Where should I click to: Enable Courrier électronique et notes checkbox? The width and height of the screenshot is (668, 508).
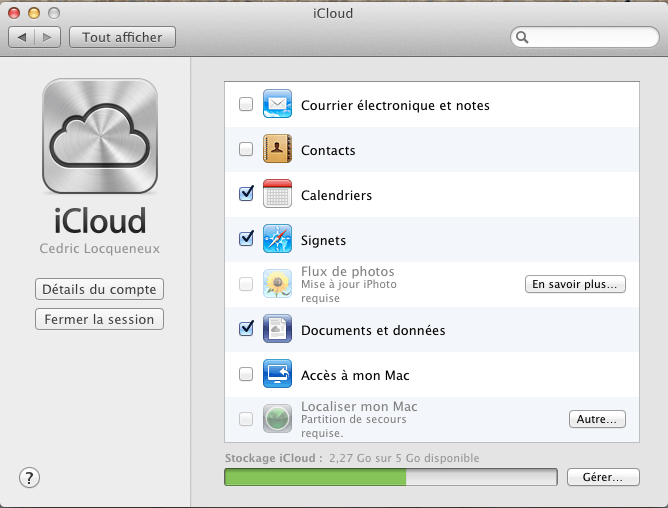pyautogui.click(x=246, y=104)
